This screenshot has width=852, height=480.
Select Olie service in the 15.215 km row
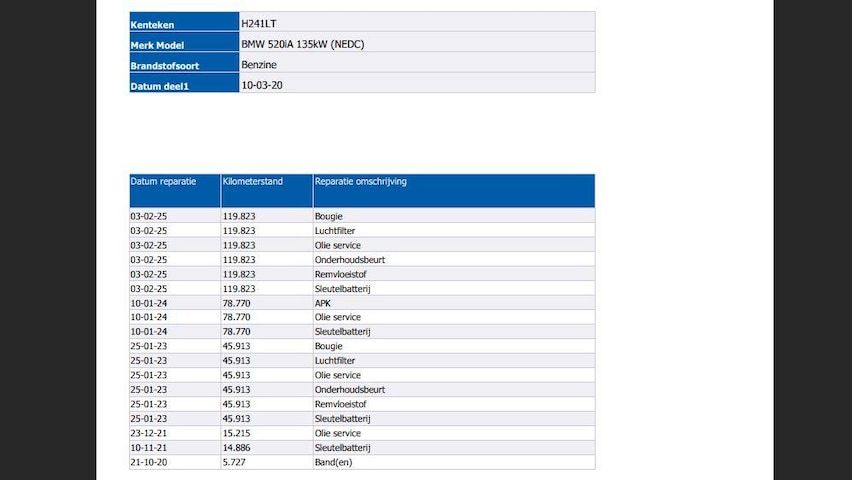(x=337, y=433)
